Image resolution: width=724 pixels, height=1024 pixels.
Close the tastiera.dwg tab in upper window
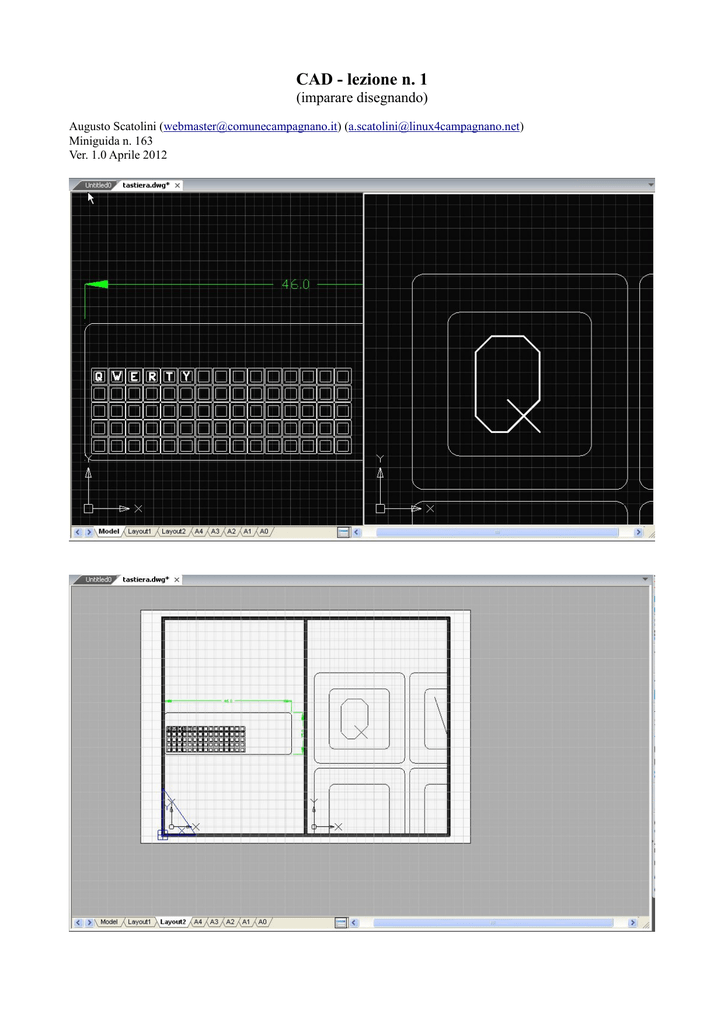pos(178,185)
